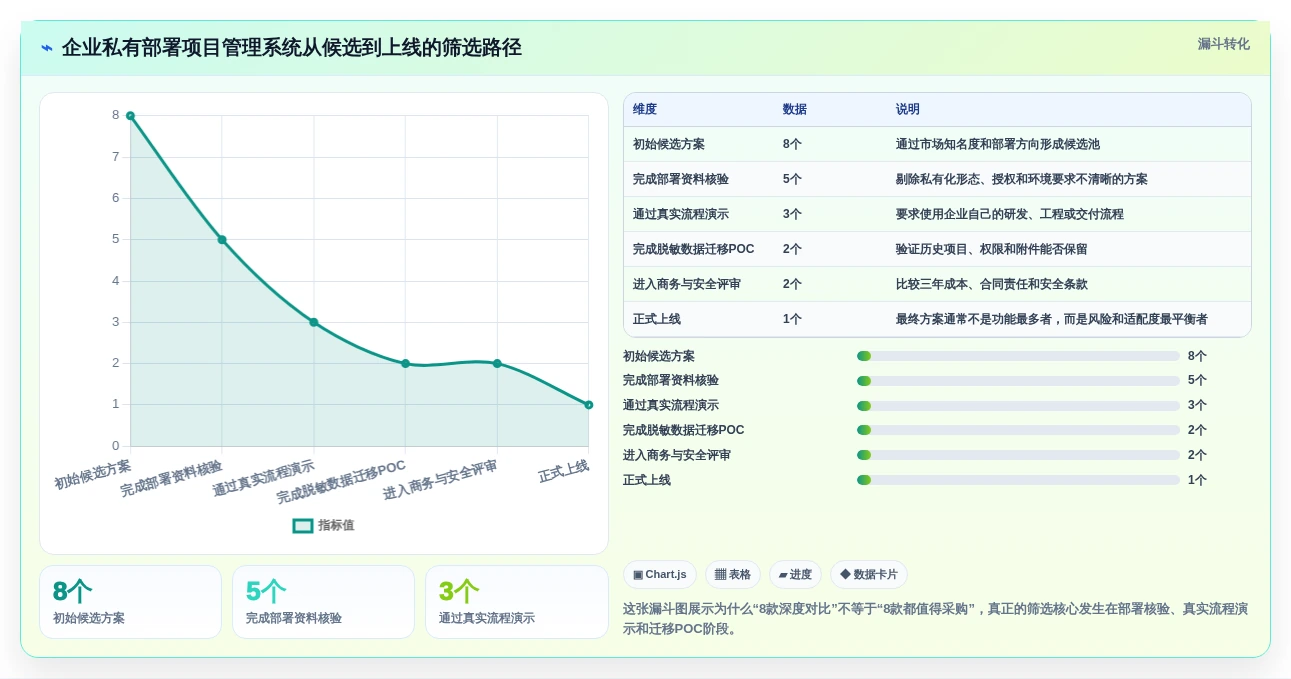Click the 进度 tag button
Viewport: 1291px width, 679px height.
(x=795, y=574)
